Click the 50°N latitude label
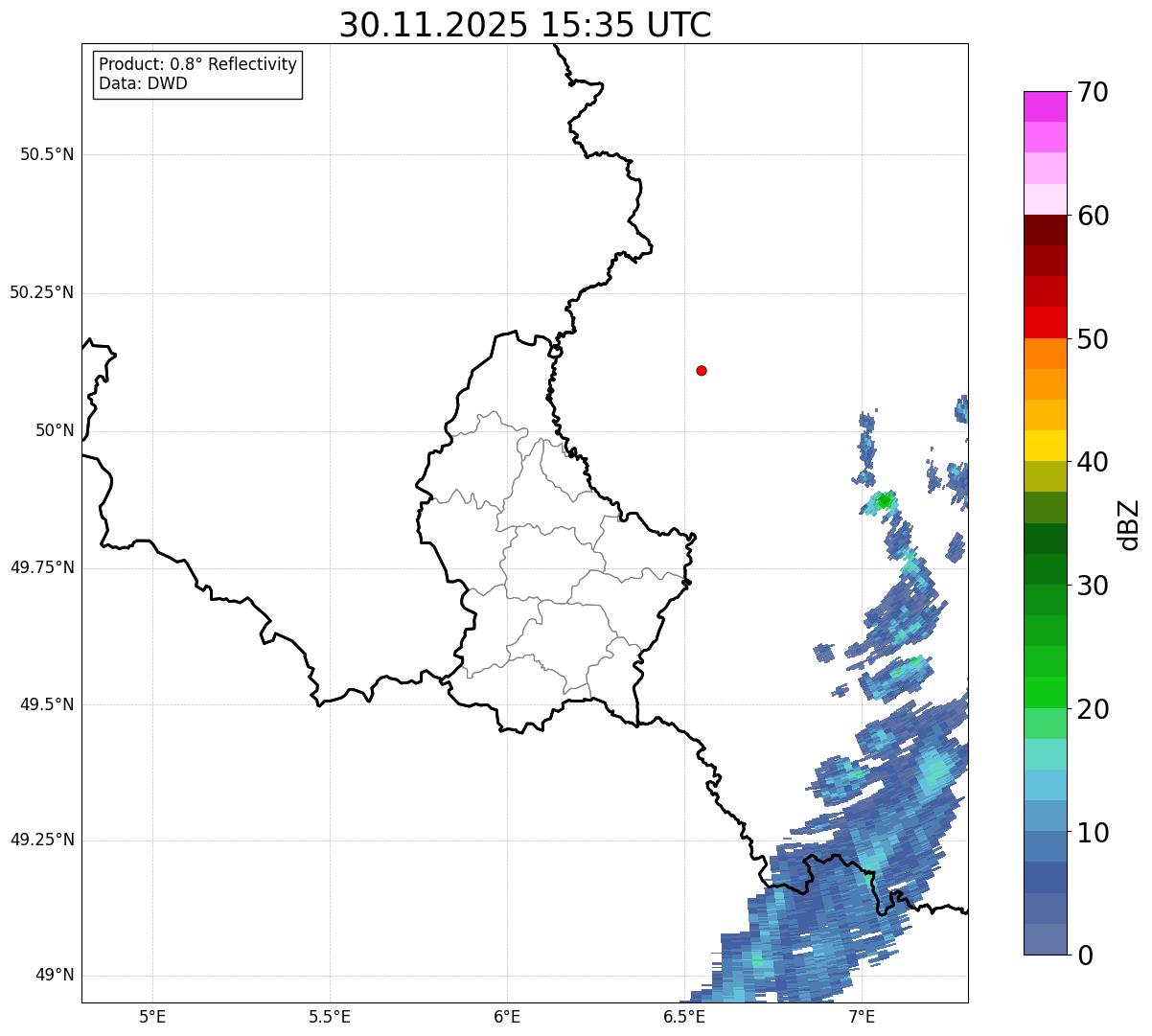The width and height of the screenshot is (1152, 1036). 55,430
